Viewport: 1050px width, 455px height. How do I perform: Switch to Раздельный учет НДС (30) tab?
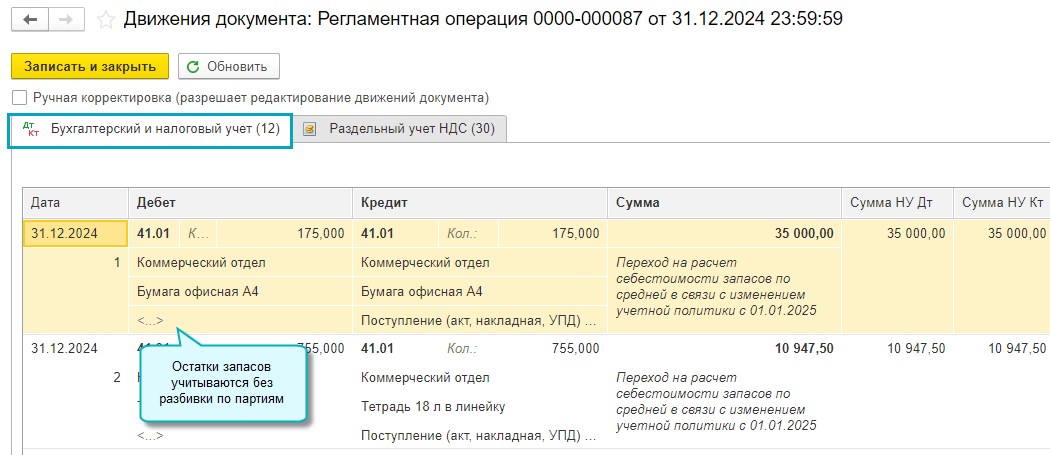pos(411,129)
